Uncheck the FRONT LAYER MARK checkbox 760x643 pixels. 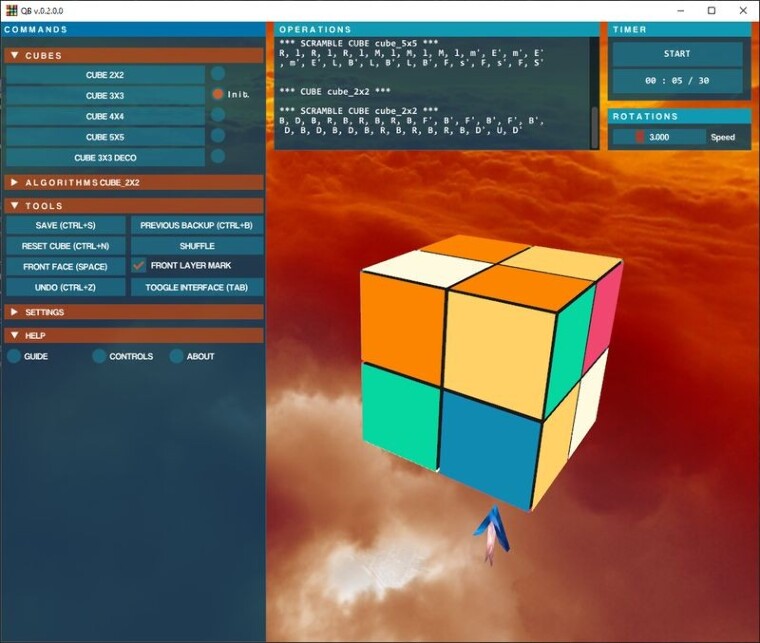point(139,266)
